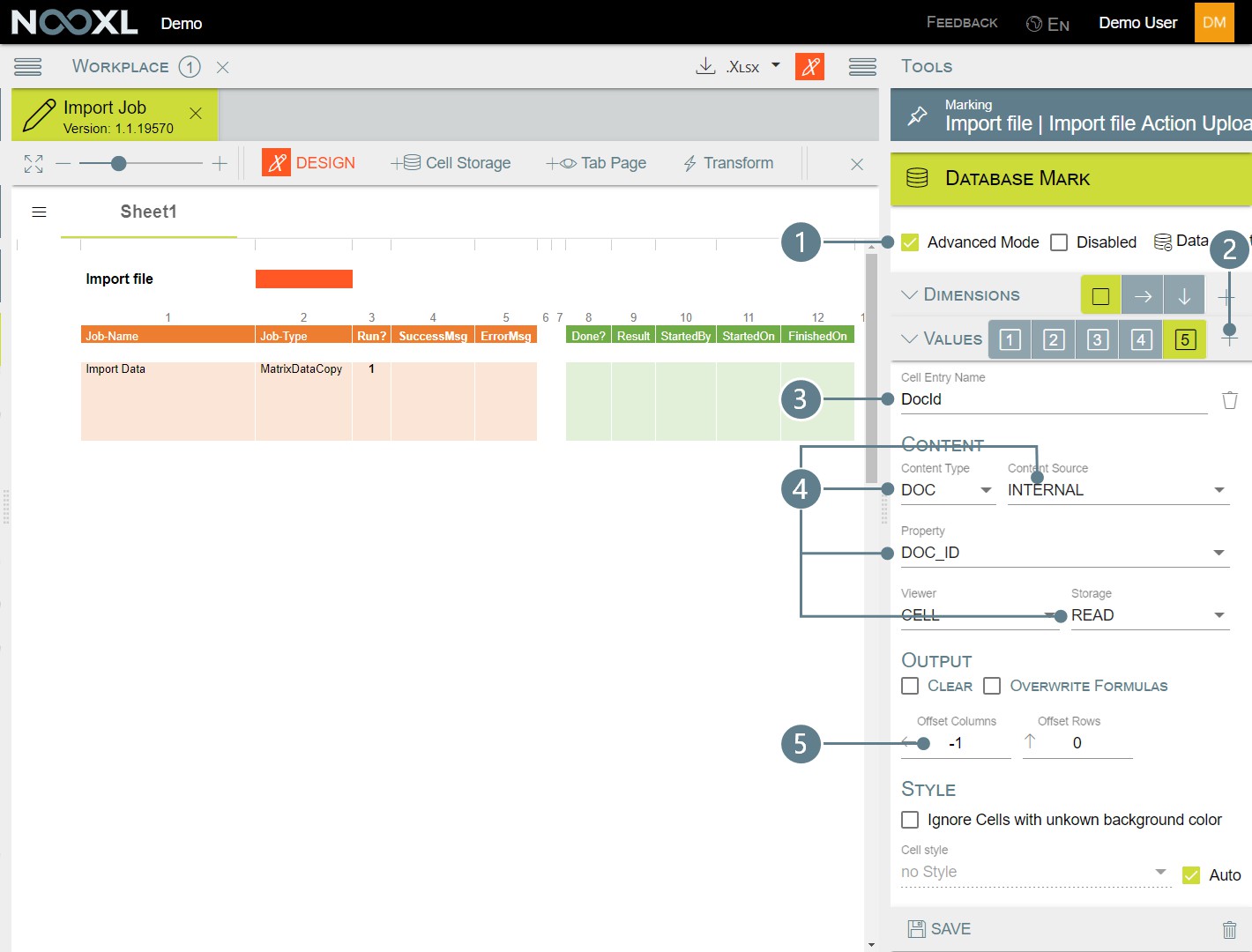The height and width of the screenshot is (952, 1252).
Task: Click the fullscreen expand icon
Action: pyautogui.click(x=34, y=164)
